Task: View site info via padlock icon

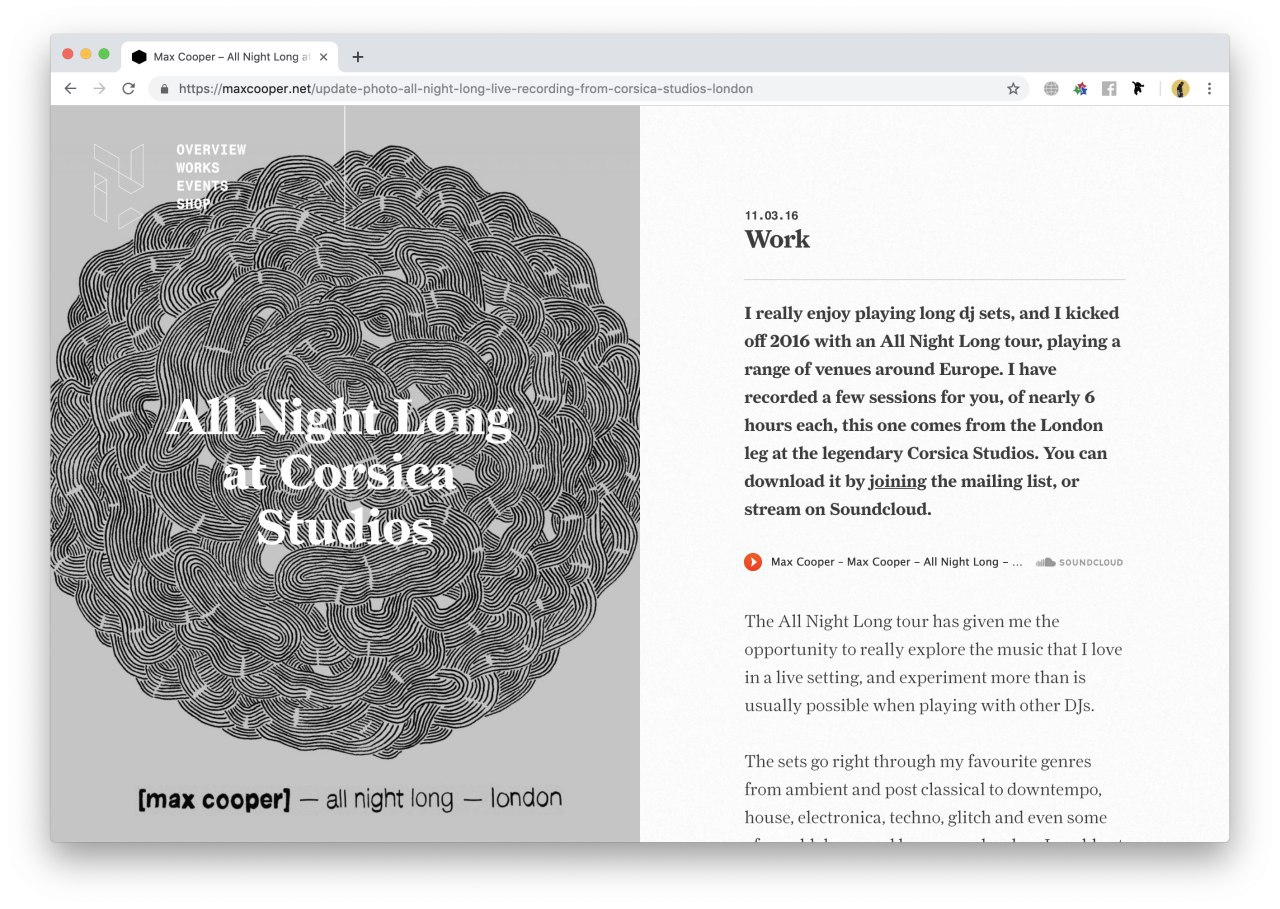Action: [x=164, y=89]
